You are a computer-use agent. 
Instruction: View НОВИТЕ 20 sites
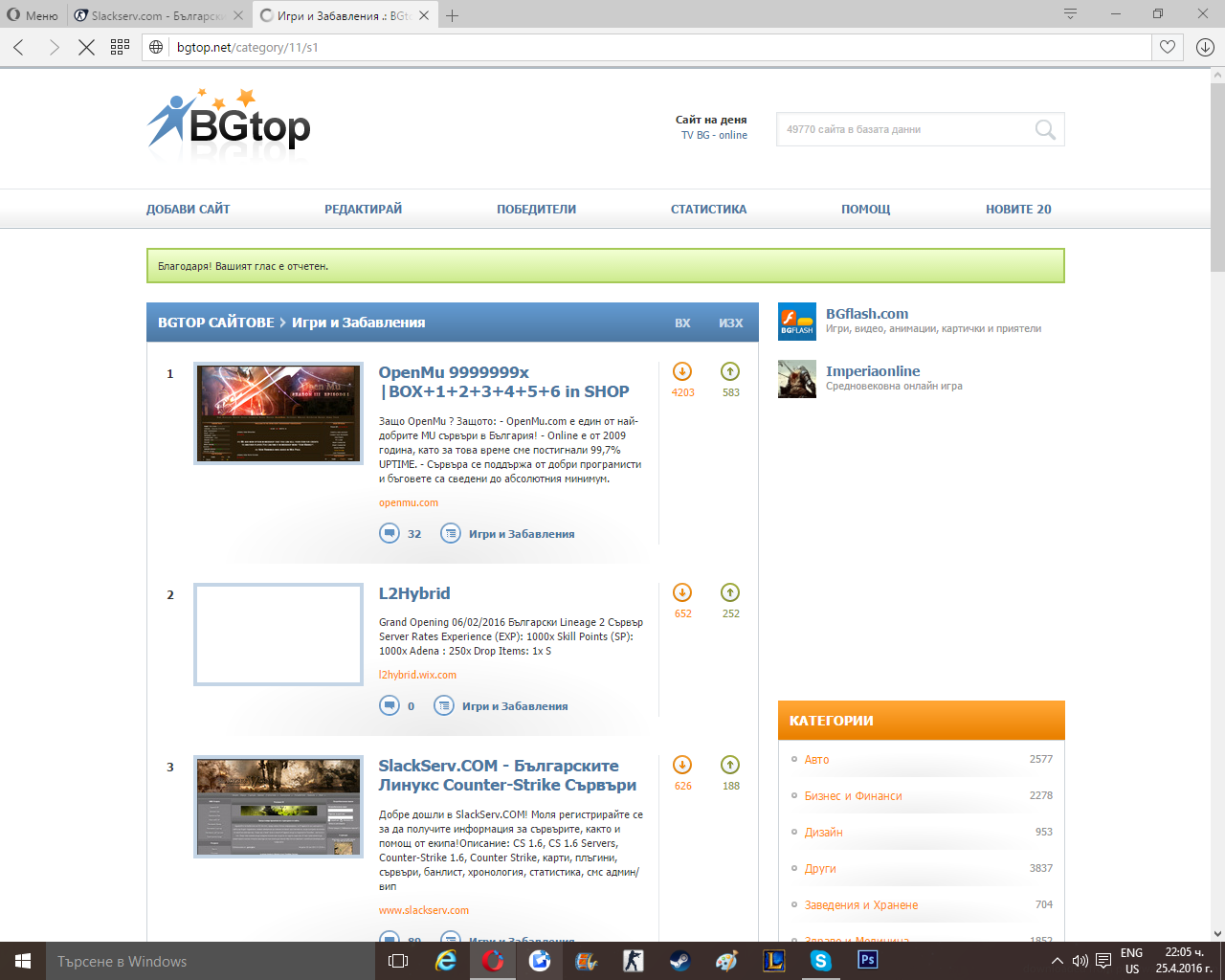1018,209
